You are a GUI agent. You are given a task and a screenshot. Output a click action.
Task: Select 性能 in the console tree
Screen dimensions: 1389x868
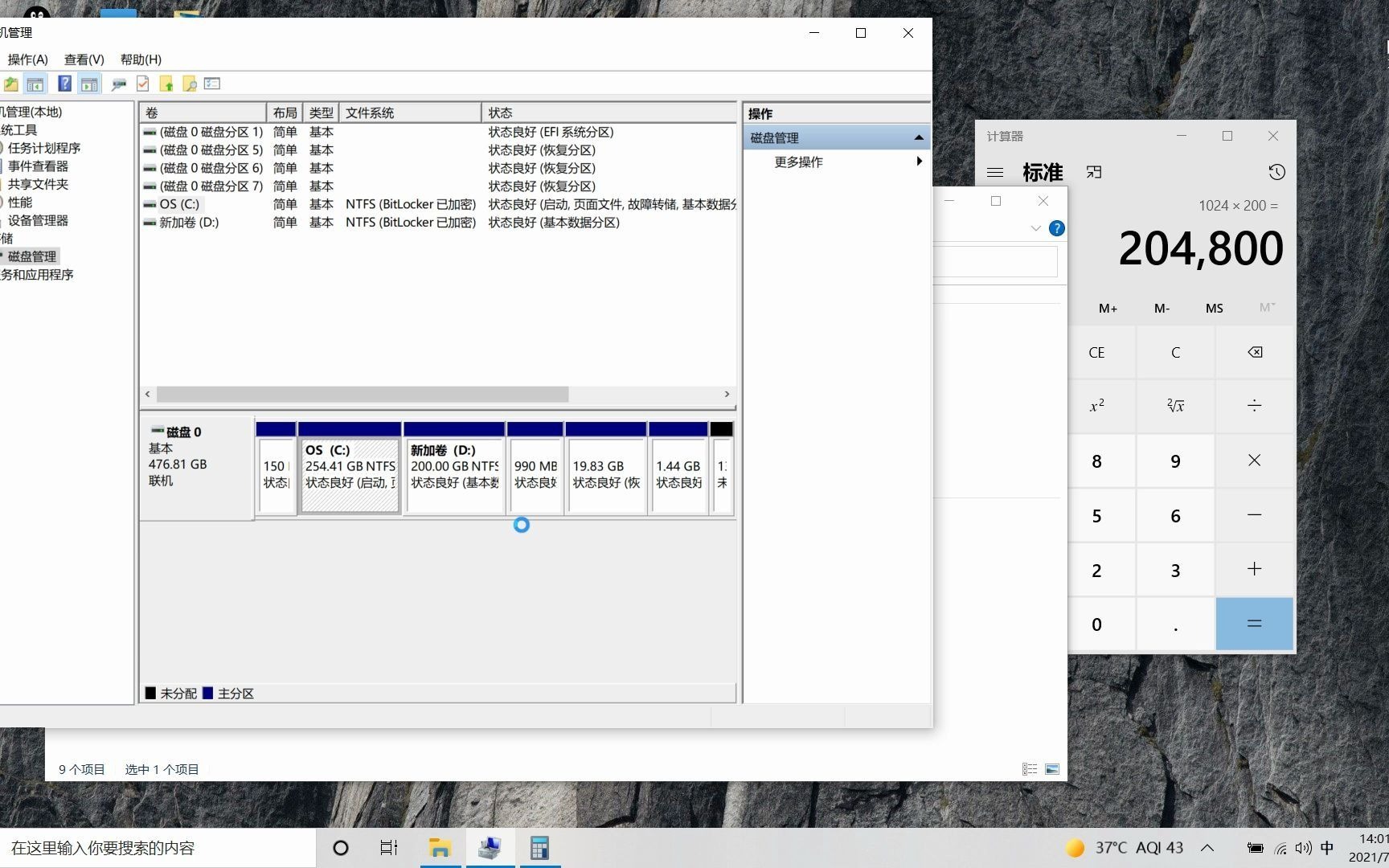coord(20,202)
